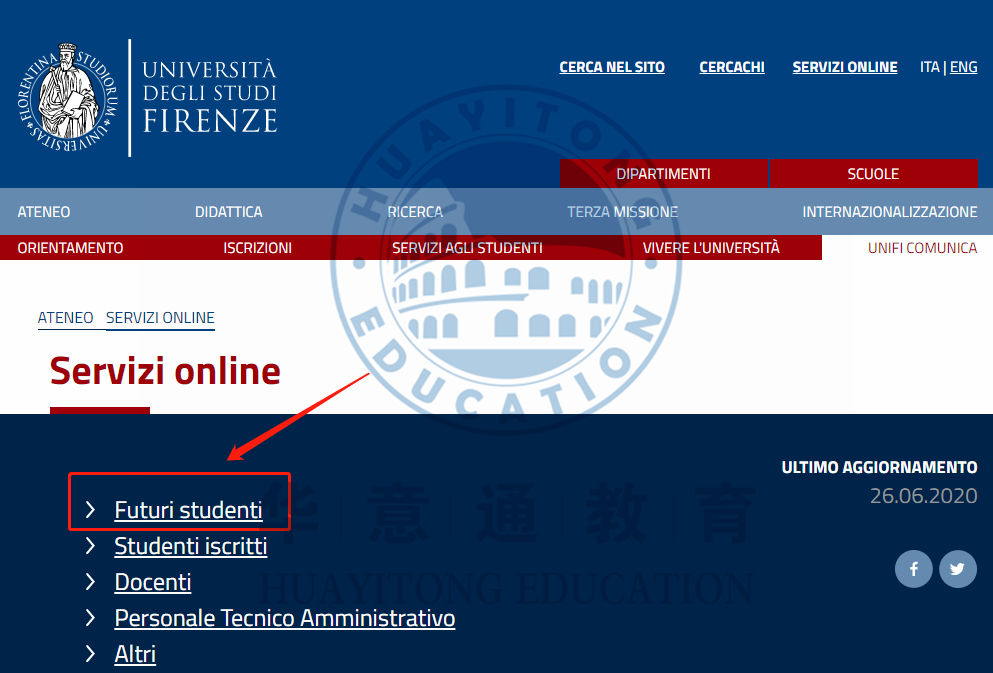Select ISCRIZIONI in red menu bar
Image resolution: width=993 pixels, height=673 pixels.
(x=257, y=248)
